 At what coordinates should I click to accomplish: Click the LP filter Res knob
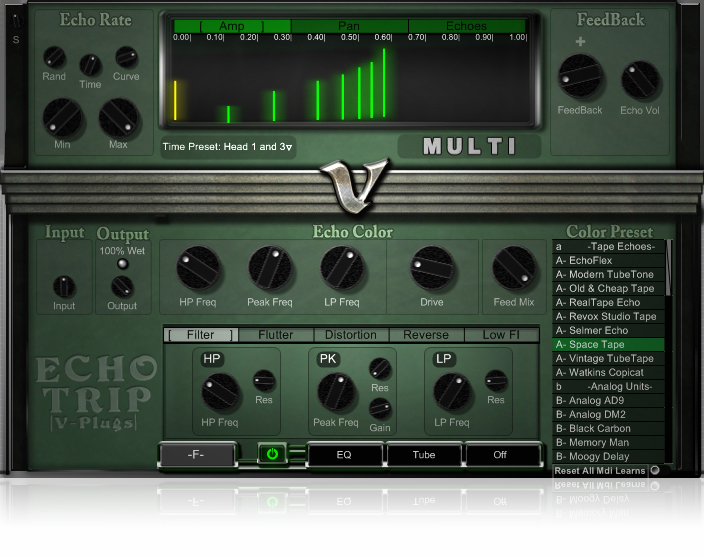click(x=496, y=381)
